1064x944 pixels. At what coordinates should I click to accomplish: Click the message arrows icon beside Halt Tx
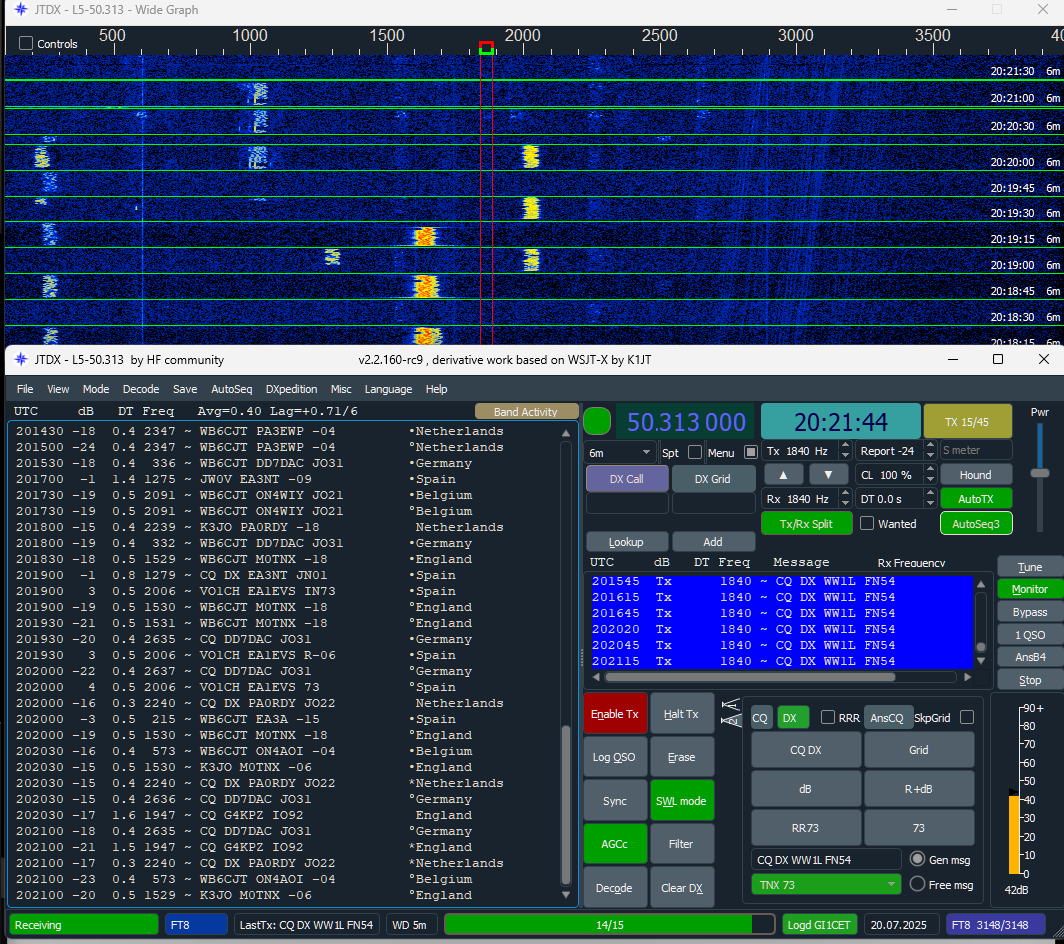[x=731, y=713]
